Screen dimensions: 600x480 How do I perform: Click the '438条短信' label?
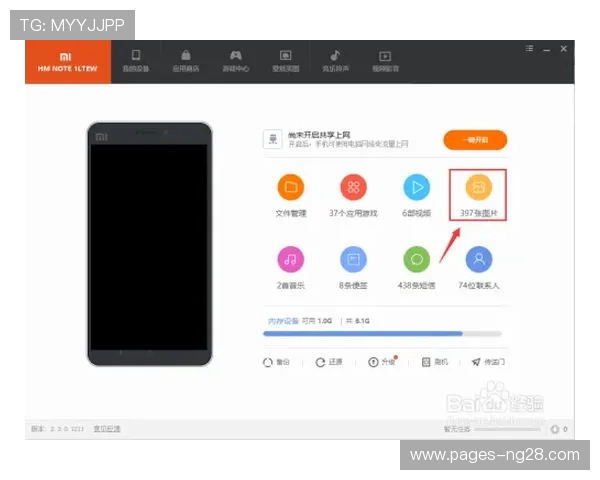point(416,286)
